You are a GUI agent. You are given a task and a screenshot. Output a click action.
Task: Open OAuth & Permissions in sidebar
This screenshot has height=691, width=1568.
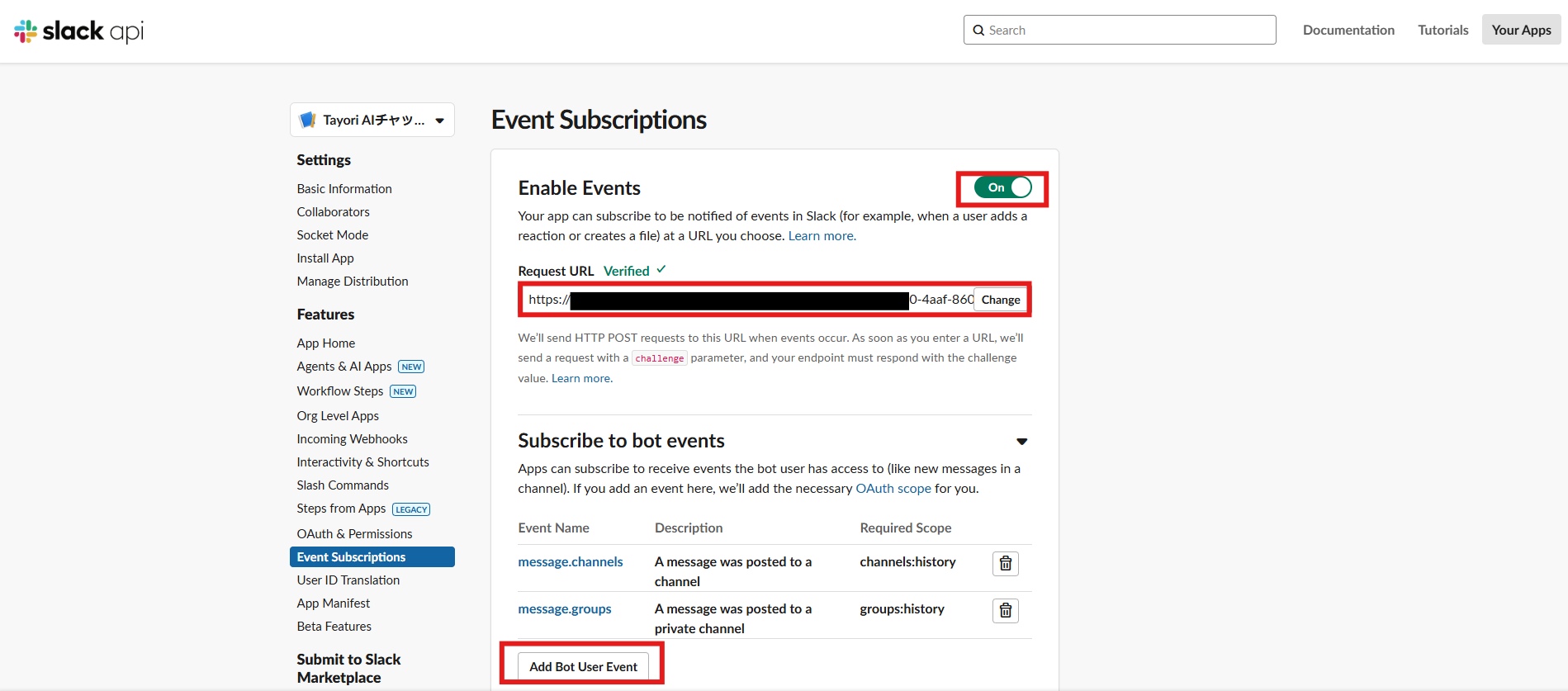354,533
